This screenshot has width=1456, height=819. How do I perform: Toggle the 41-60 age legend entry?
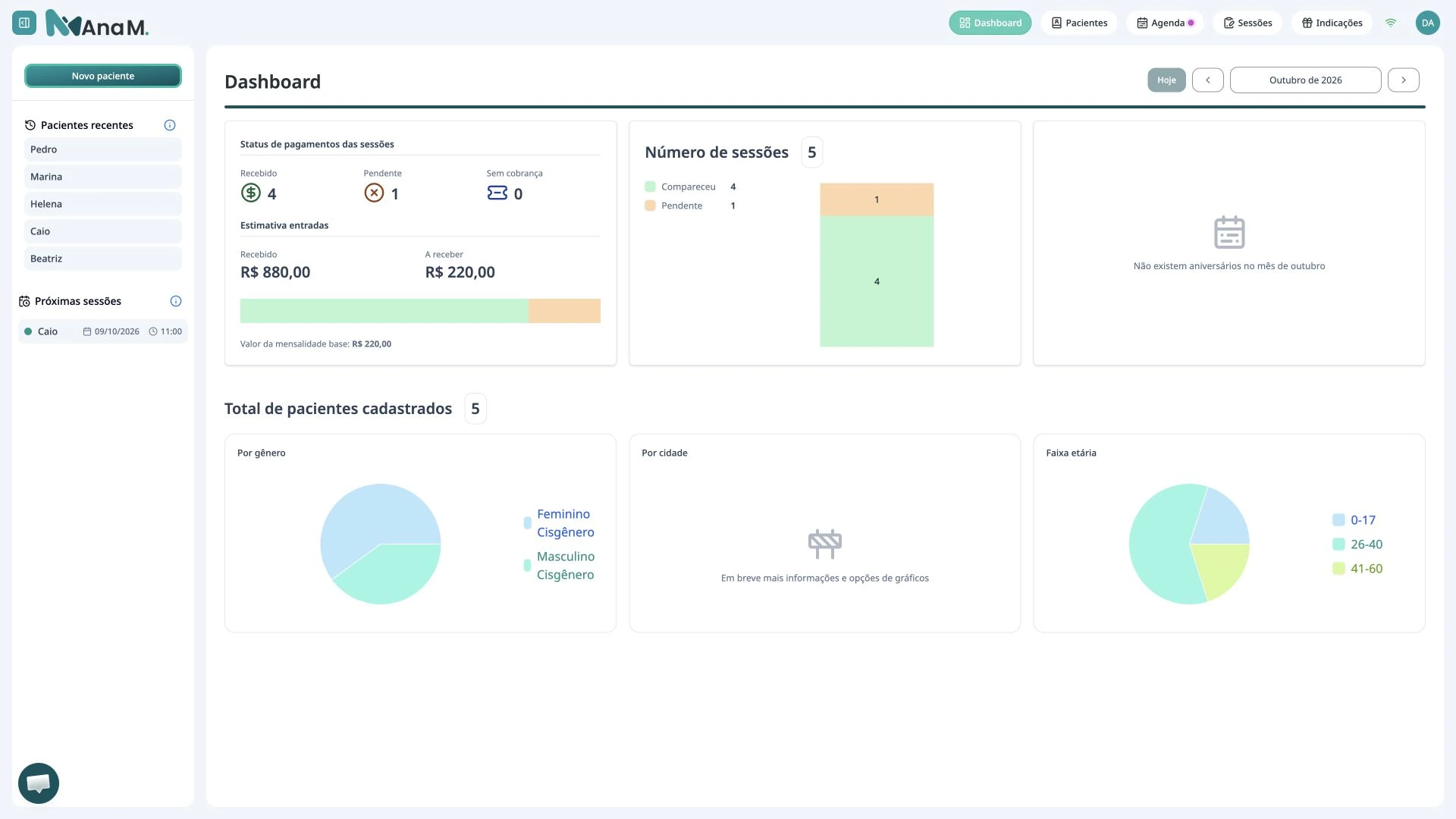coord(1357,568)
